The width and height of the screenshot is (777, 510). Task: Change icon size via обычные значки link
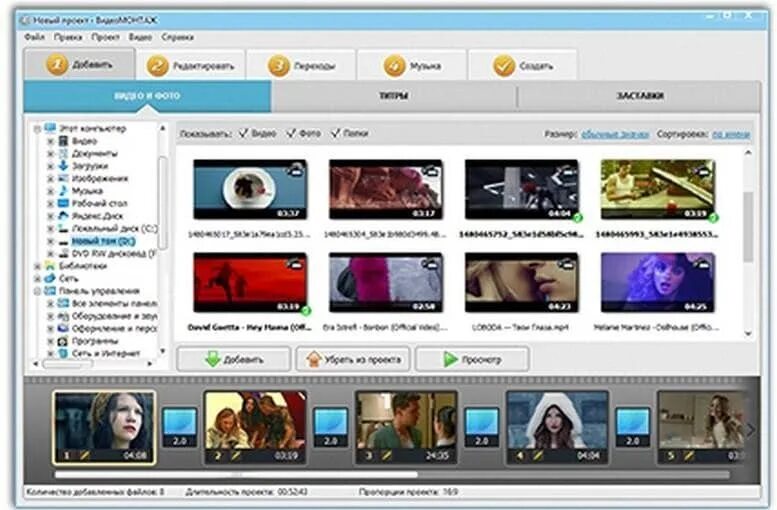tap(615, 134)
